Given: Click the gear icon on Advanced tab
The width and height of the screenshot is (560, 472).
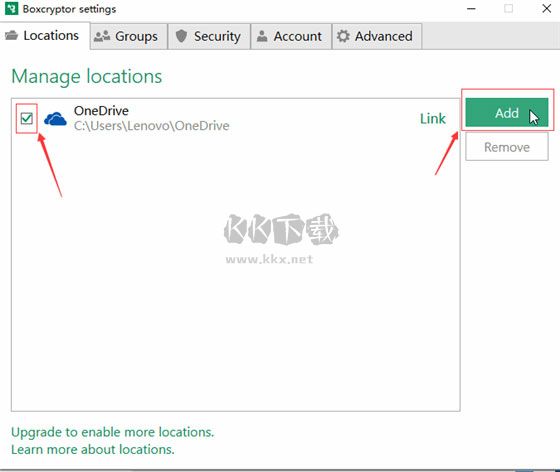Looking at the screenshot, I should 343,36.
